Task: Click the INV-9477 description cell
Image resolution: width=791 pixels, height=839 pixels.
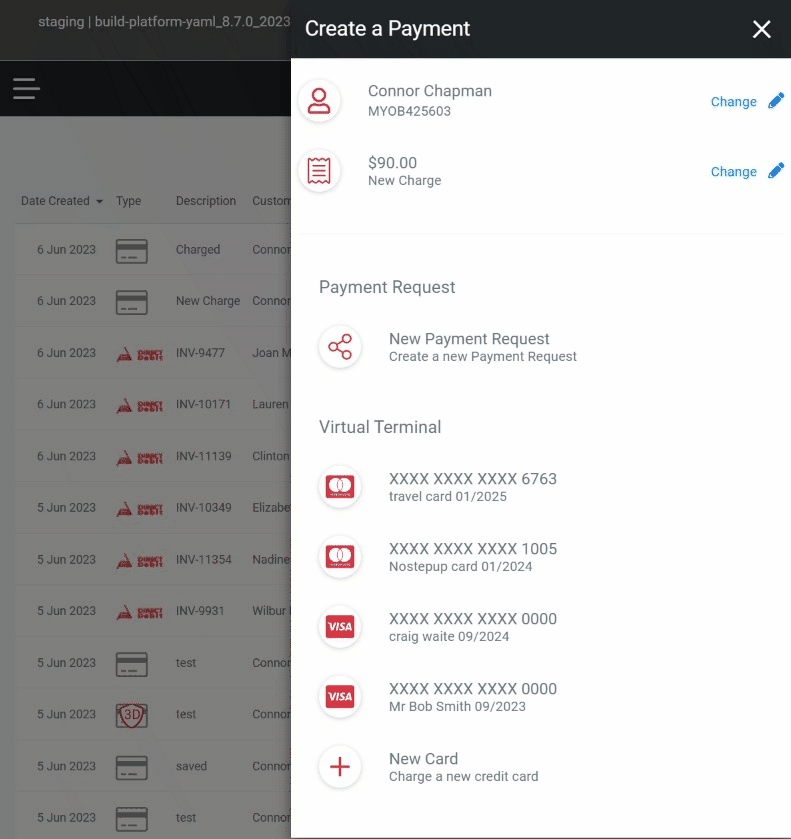Action: pos(200,353)
